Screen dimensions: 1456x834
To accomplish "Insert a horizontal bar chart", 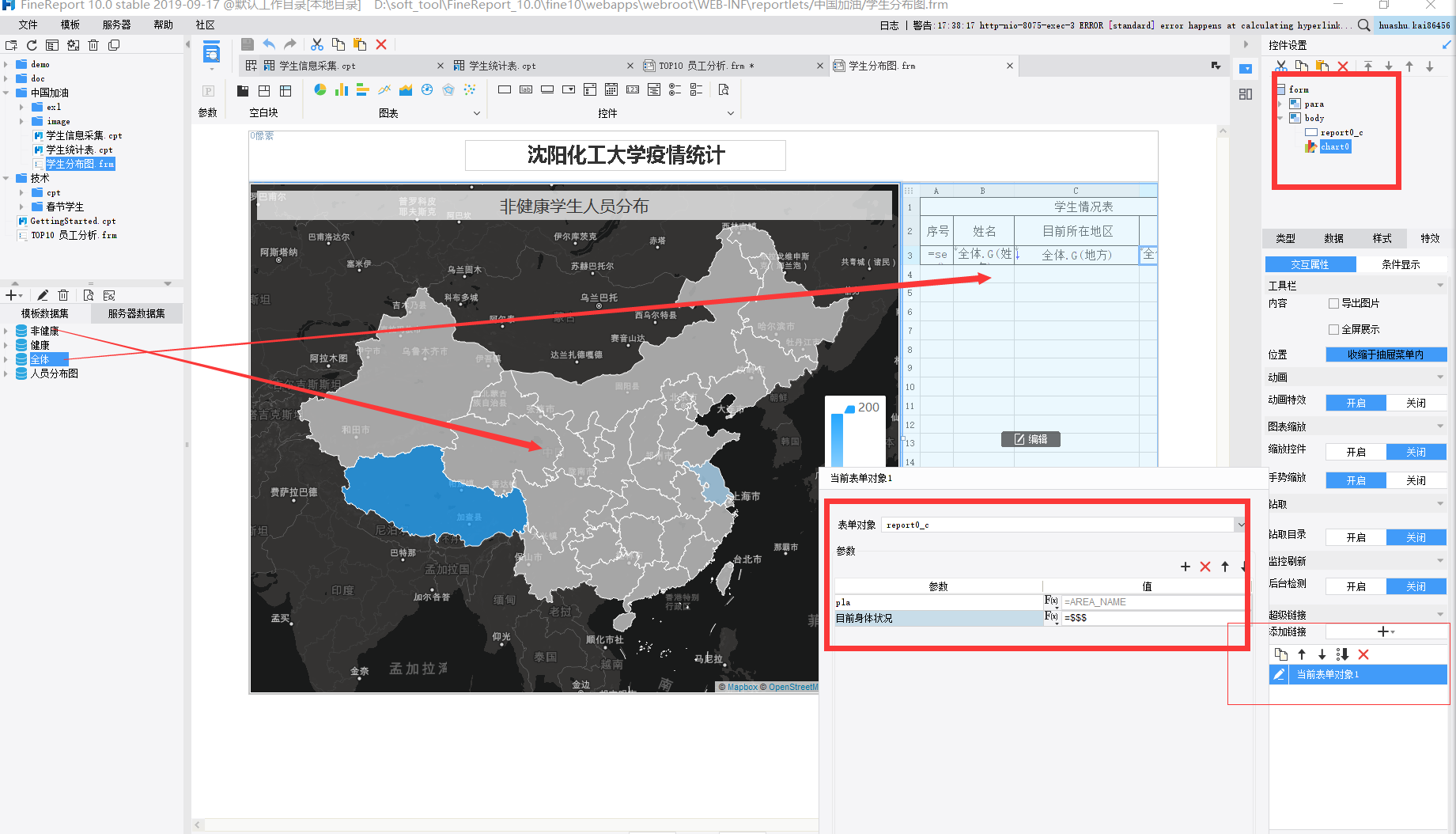I will [363, 89].
